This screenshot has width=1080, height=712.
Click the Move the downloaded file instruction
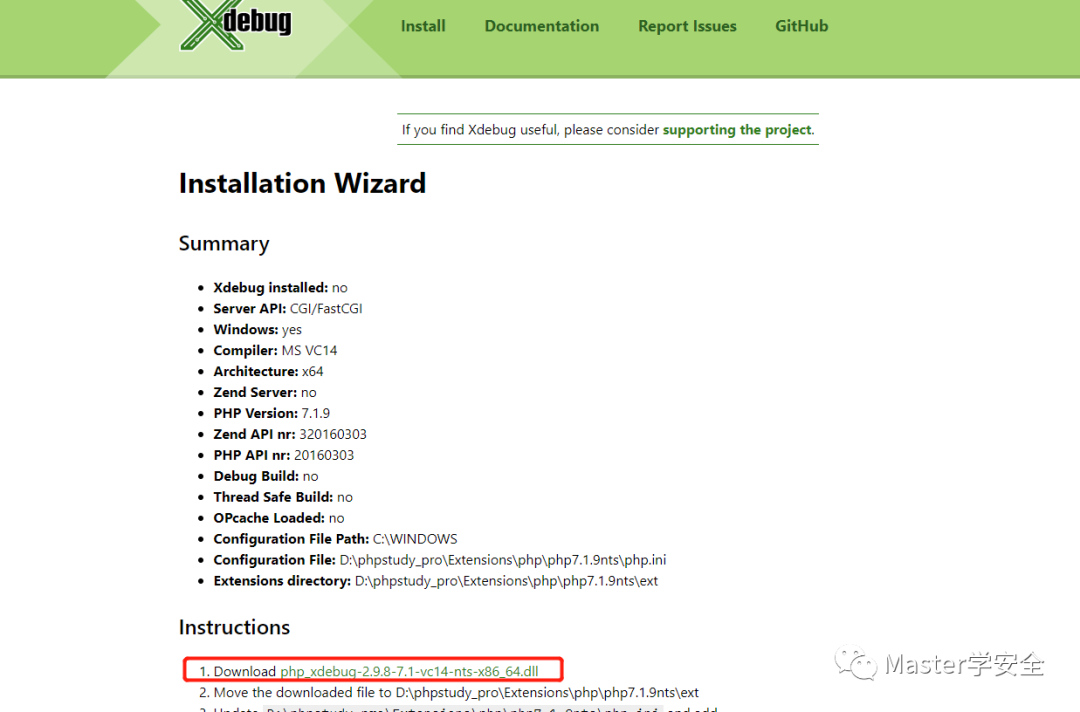click(x=456, y=692)
